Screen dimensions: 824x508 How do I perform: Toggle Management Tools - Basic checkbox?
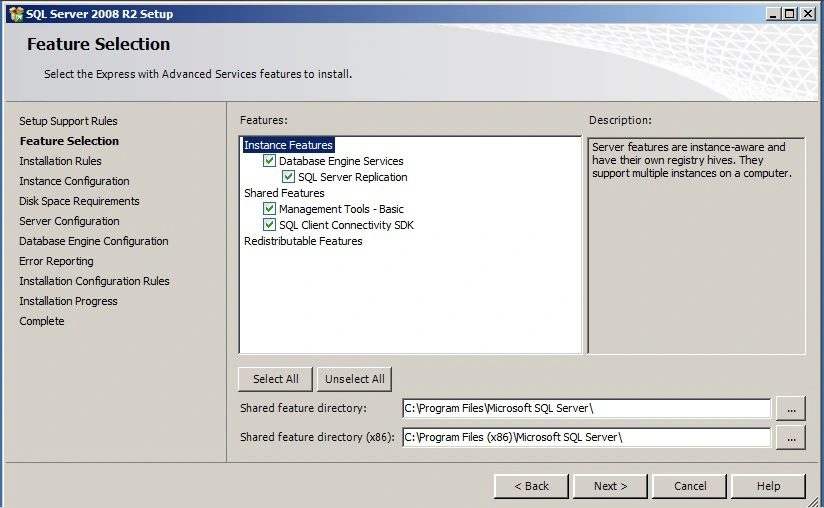269,209
